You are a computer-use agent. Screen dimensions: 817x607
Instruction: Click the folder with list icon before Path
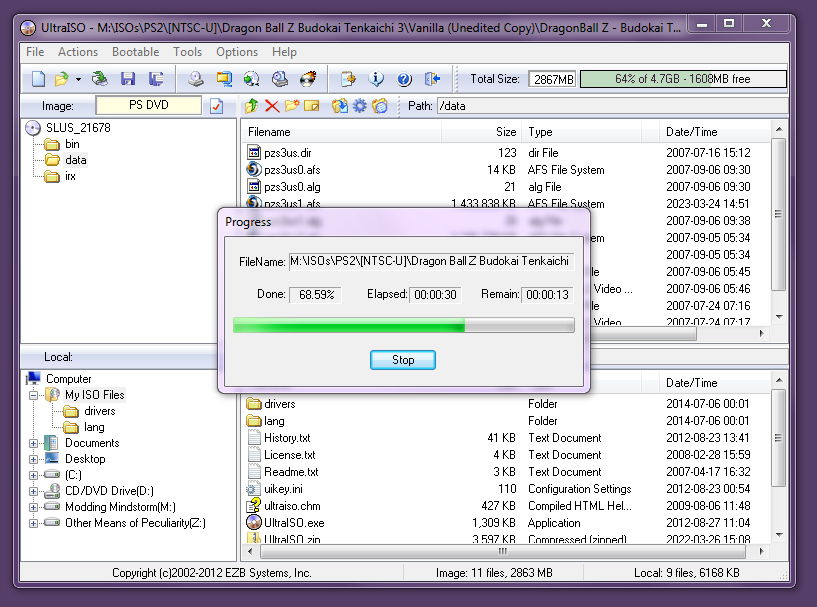tap(380, 106)
